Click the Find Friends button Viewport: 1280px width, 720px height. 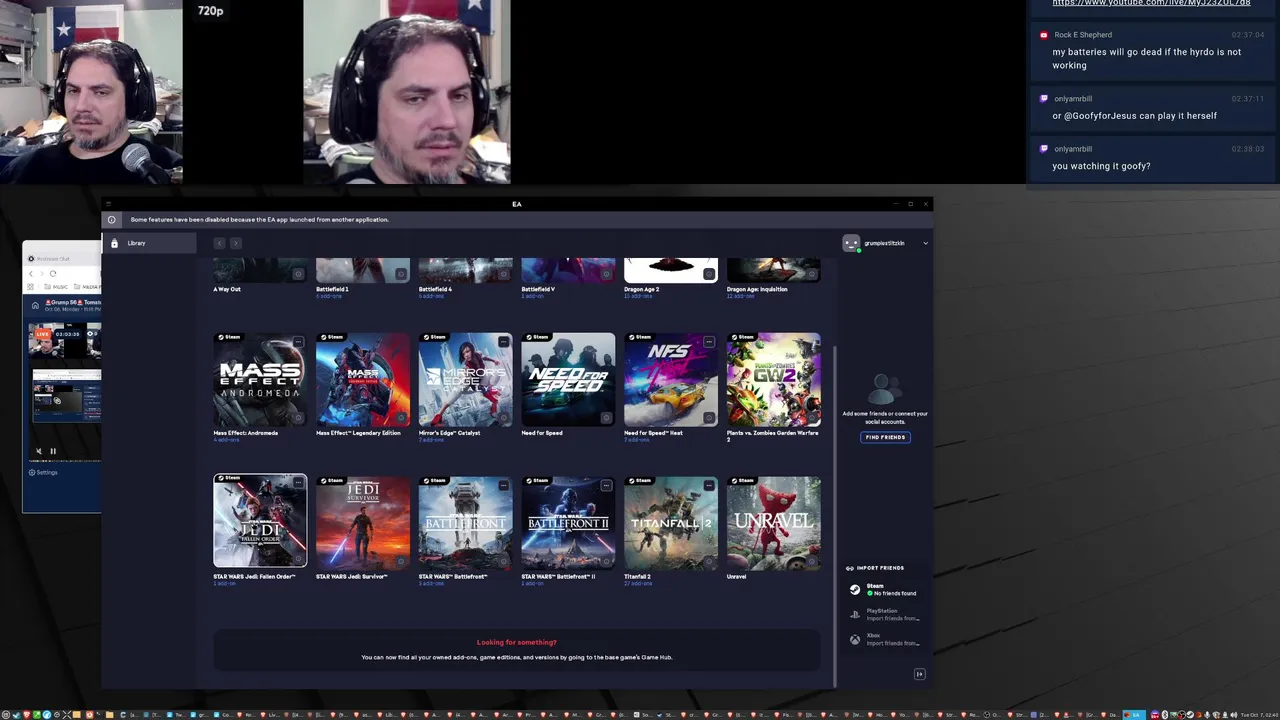[885, 437]
